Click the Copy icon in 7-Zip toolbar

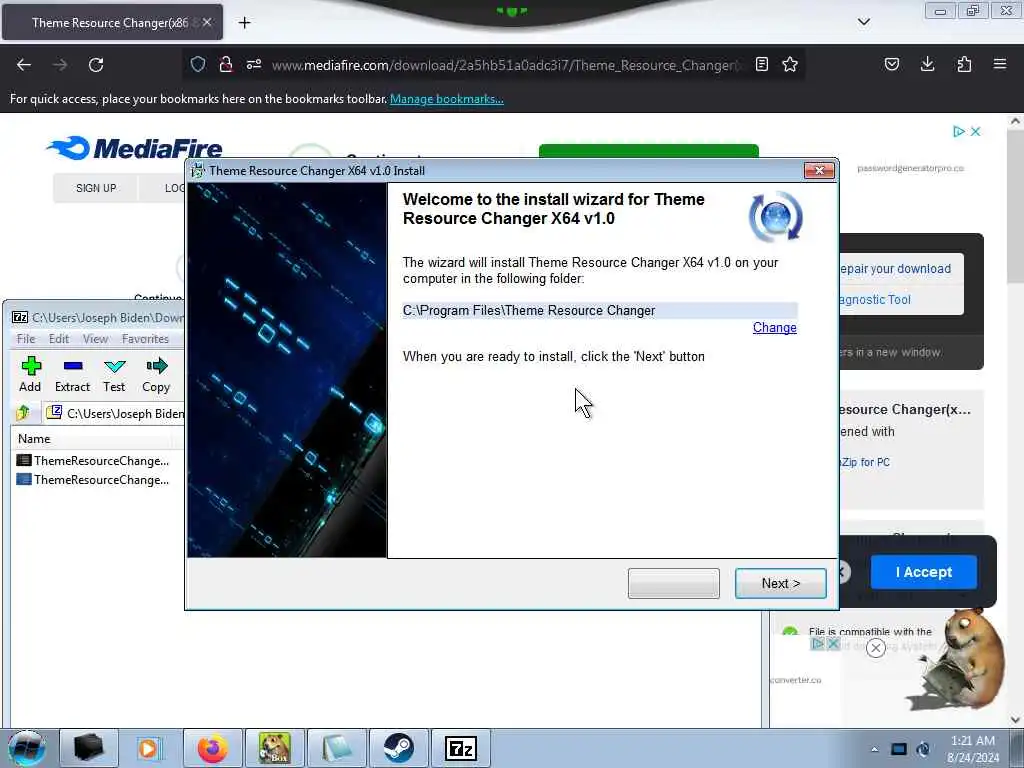click(156, 375)
